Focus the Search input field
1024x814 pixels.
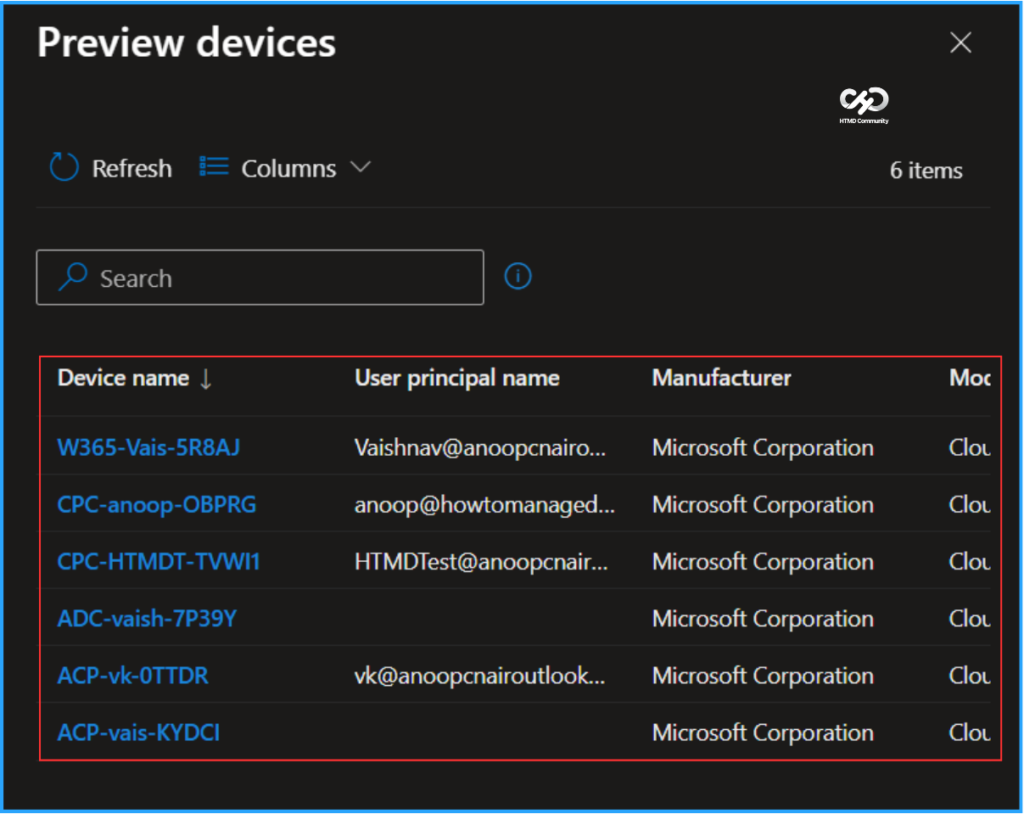[x=260, y=278]
